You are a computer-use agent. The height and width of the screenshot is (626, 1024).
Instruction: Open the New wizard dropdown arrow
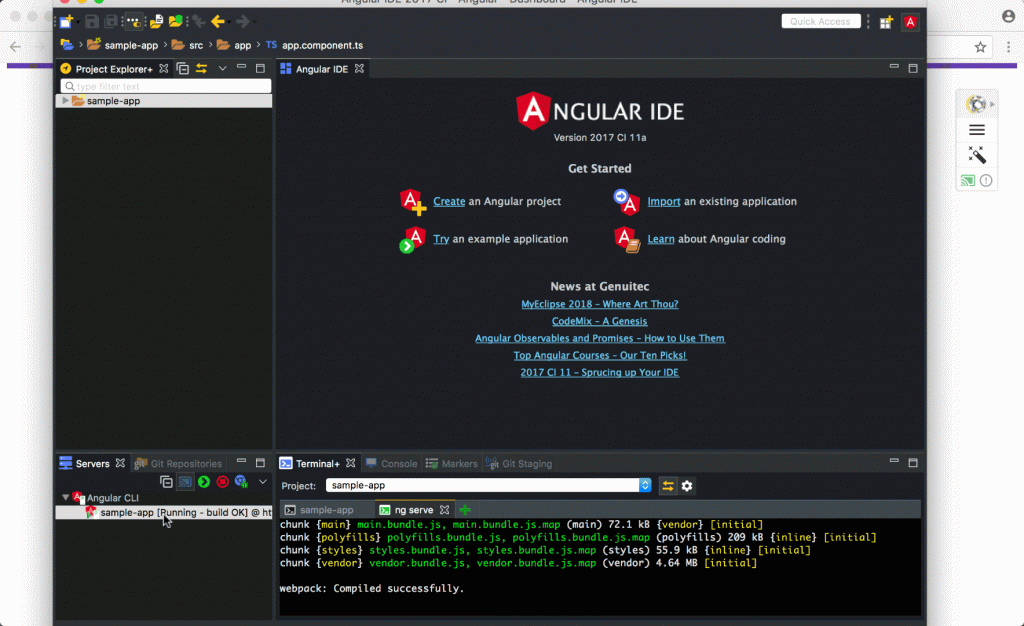point(78,22)
